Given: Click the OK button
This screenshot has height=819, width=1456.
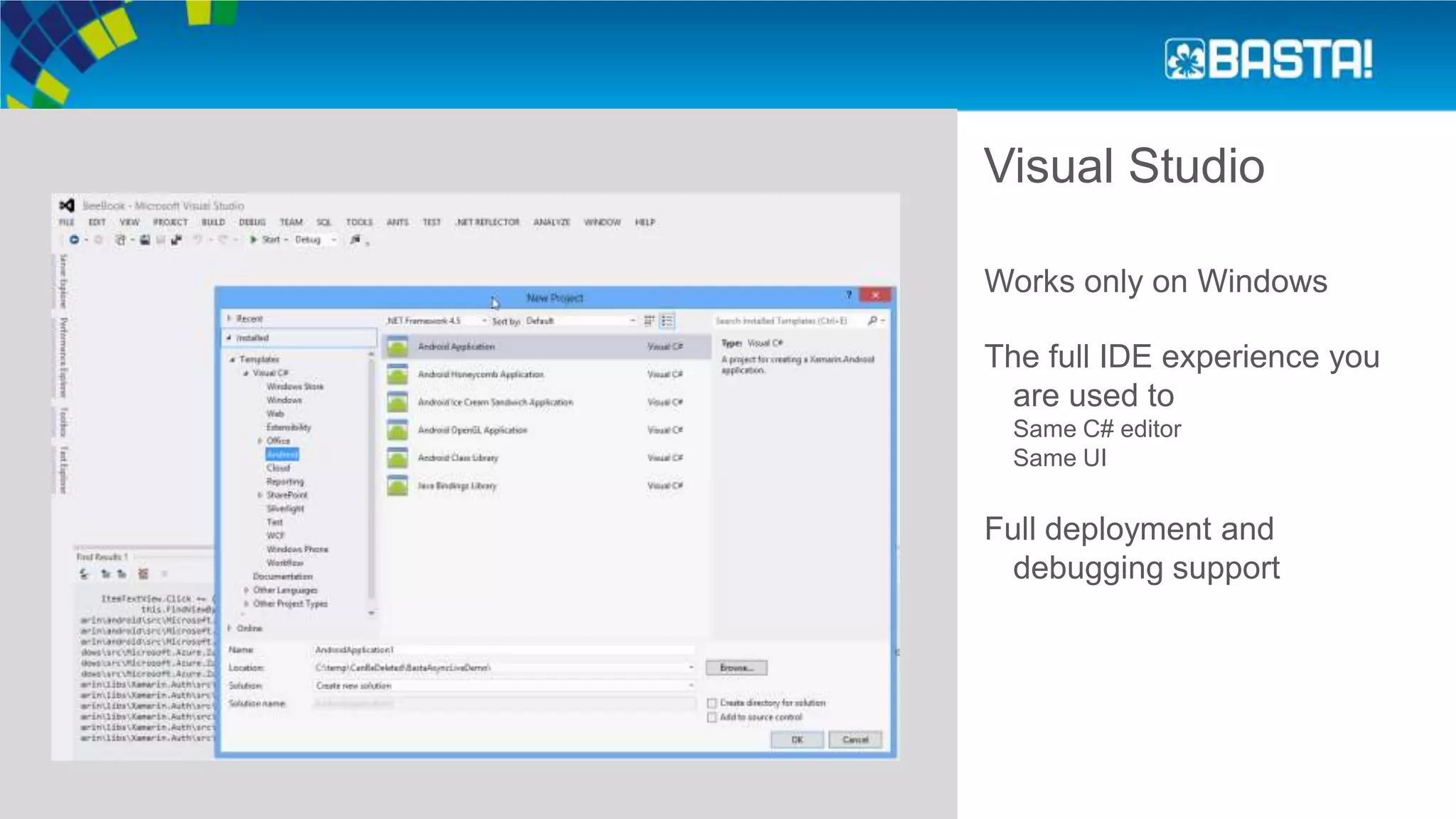Looking at the screenshot, I should [797, 740].
